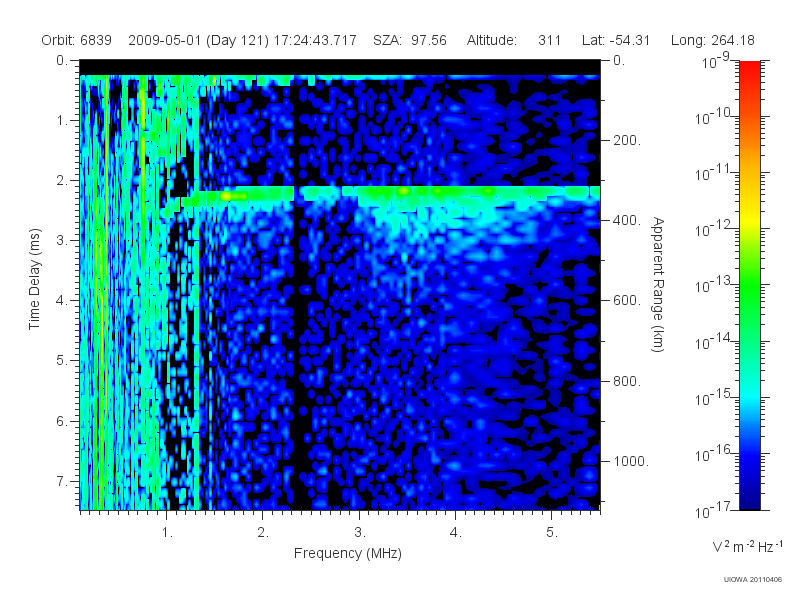800x600 pixels.
Task: Select the date 2009-05-01 (Day 121) text
Action: click(x=198, y=40)
